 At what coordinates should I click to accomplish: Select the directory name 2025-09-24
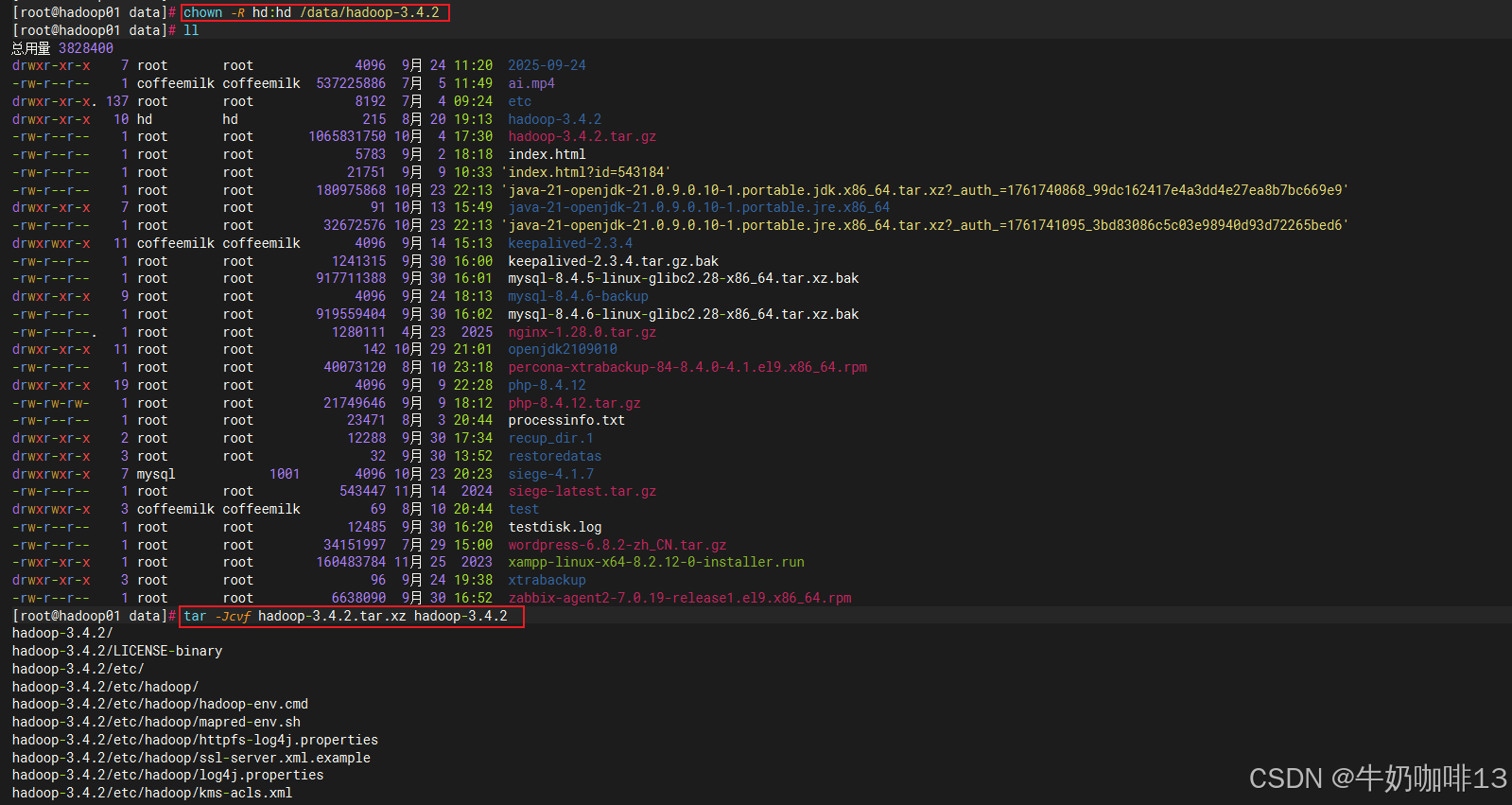tap(547, 65)
